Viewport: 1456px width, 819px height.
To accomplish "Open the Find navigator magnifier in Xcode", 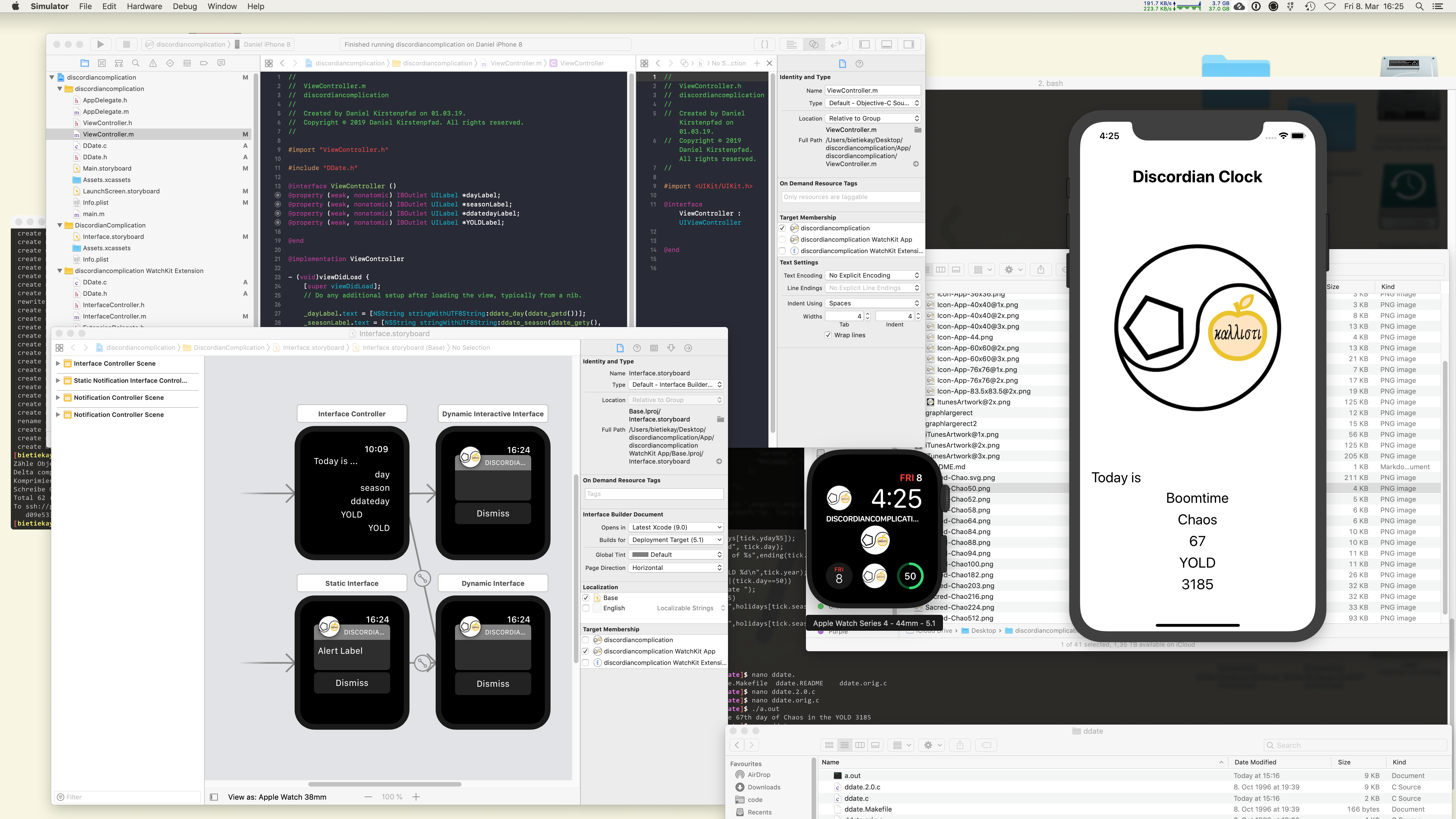I will pos(136,63).
